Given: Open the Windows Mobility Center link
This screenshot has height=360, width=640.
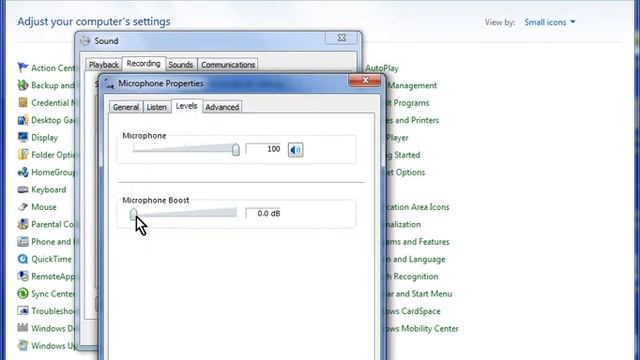Looking at the screenshot, I should point(422,329).
